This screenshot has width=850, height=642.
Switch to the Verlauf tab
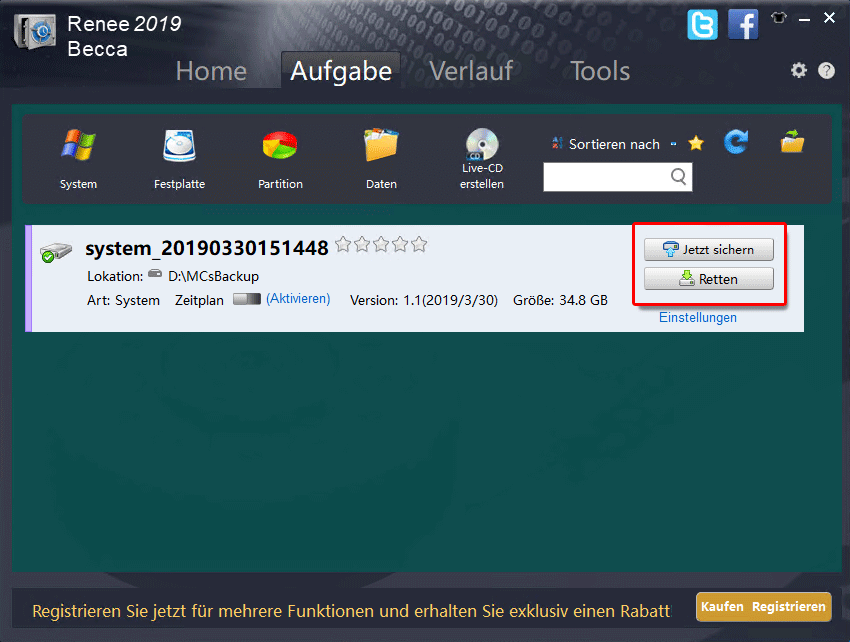pyautogui.click(x=471, y=71)
